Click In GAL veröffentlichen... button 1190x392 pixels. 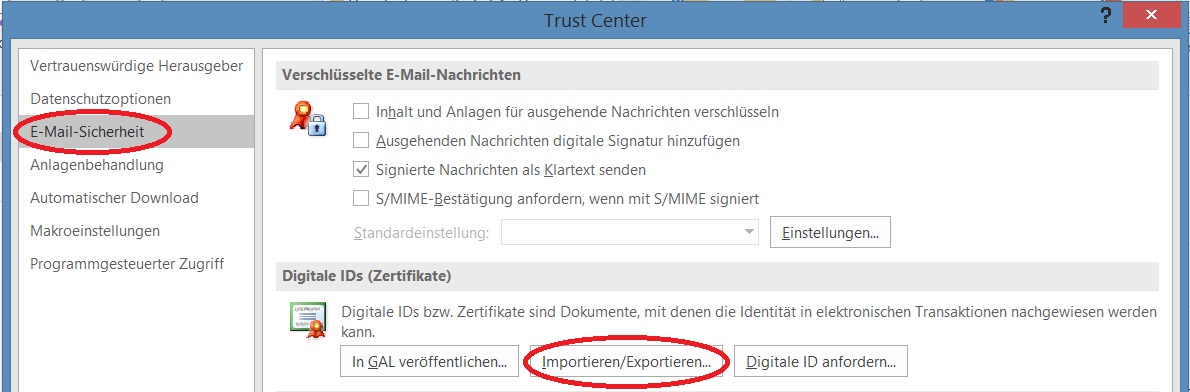430,362
